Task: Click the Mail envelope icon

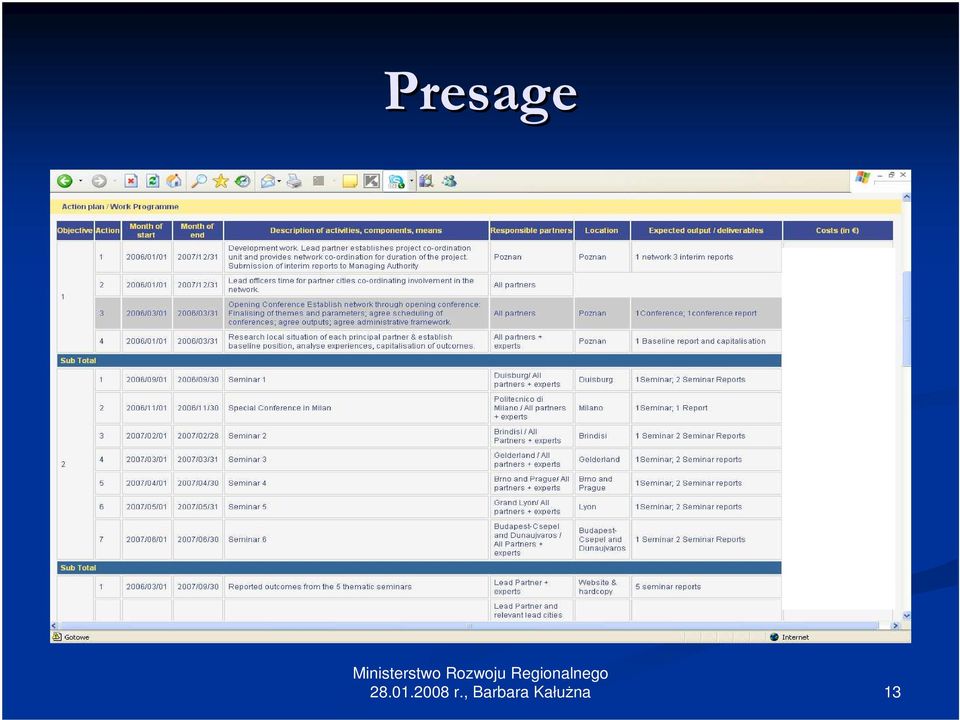Action: point(268,181)
